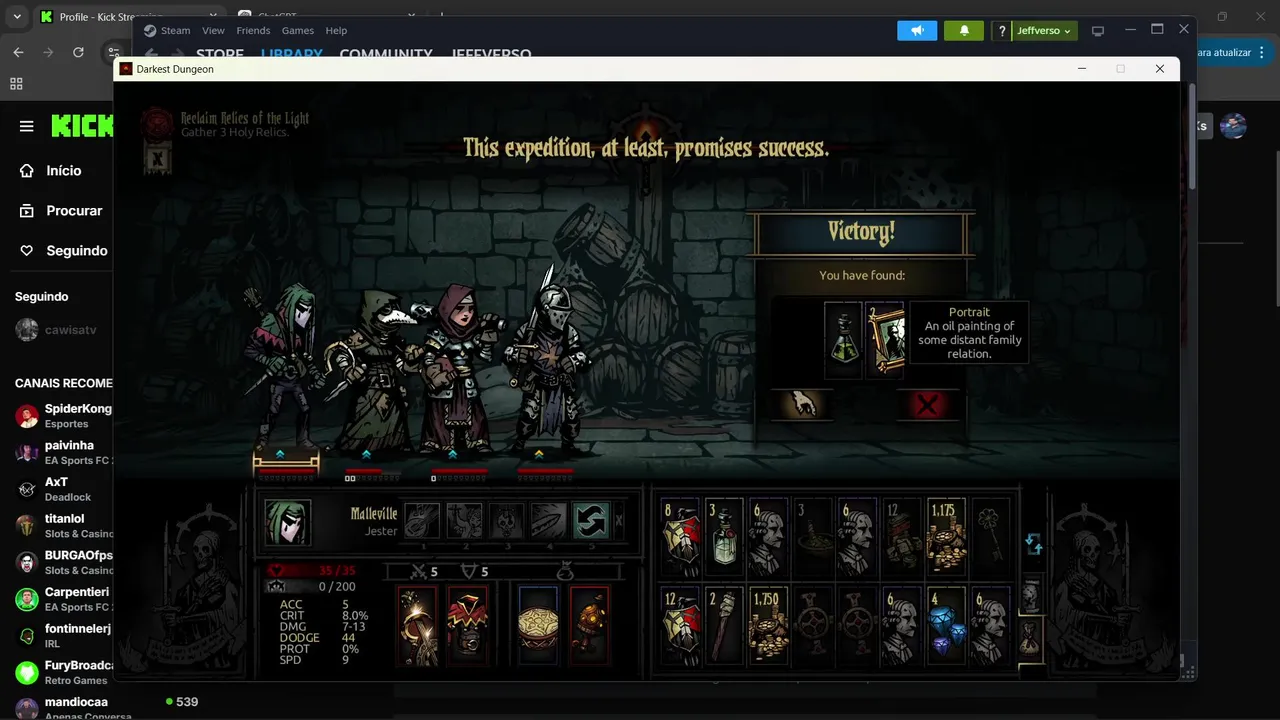This screenshot has height=720, width=1280.
Task: Click the Steam question mark button
Action: 1001,31
